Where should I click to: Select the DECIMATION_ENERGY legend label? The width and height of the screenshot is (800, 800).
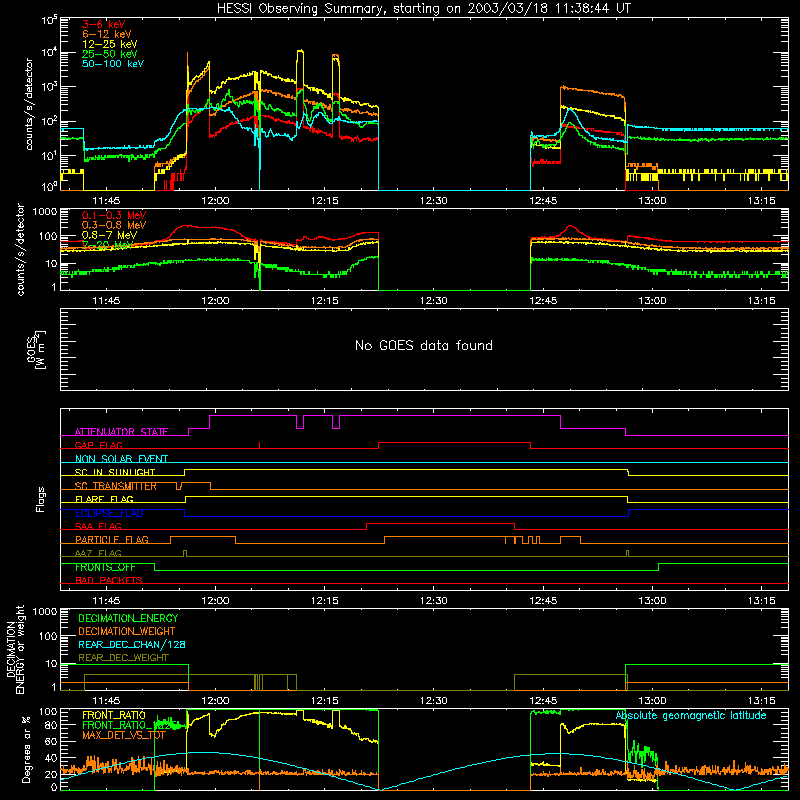(128, 618)
